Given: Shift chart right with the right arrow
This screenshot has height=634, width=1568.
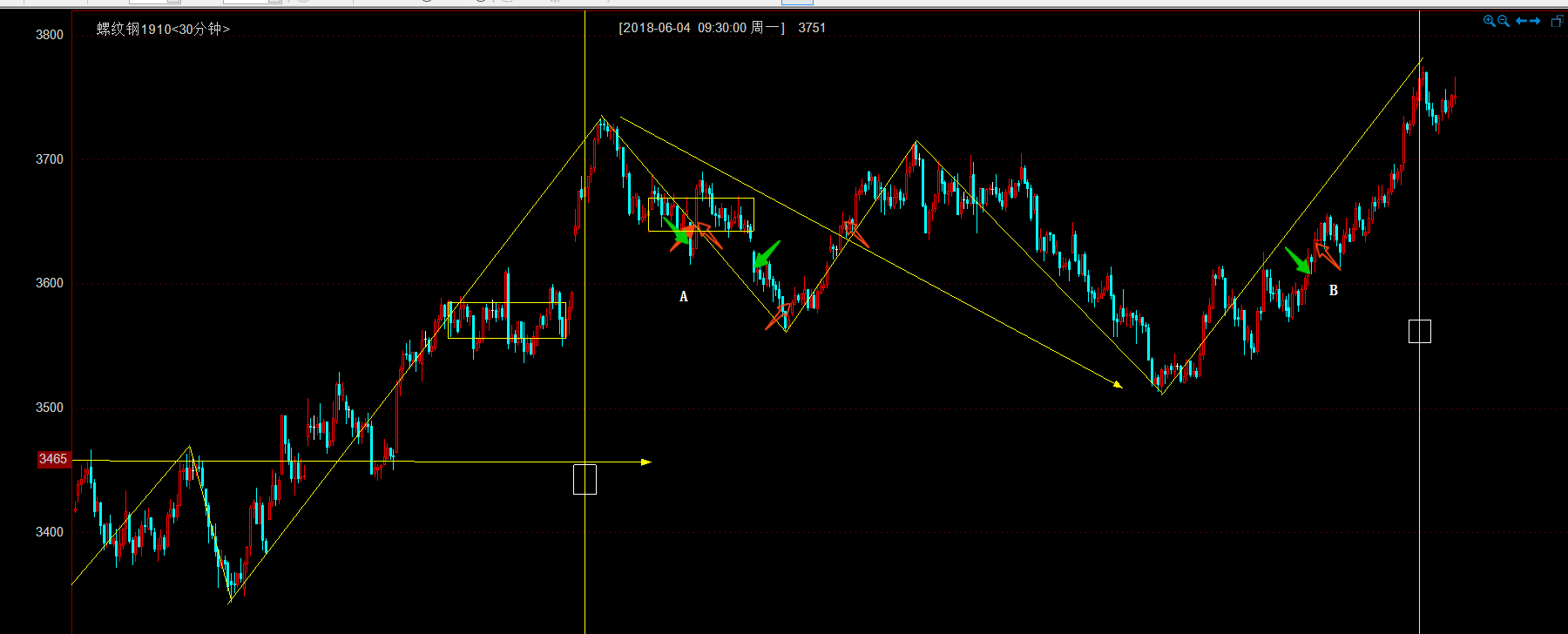Looking at the screenshot, I should pos(1535,21).
